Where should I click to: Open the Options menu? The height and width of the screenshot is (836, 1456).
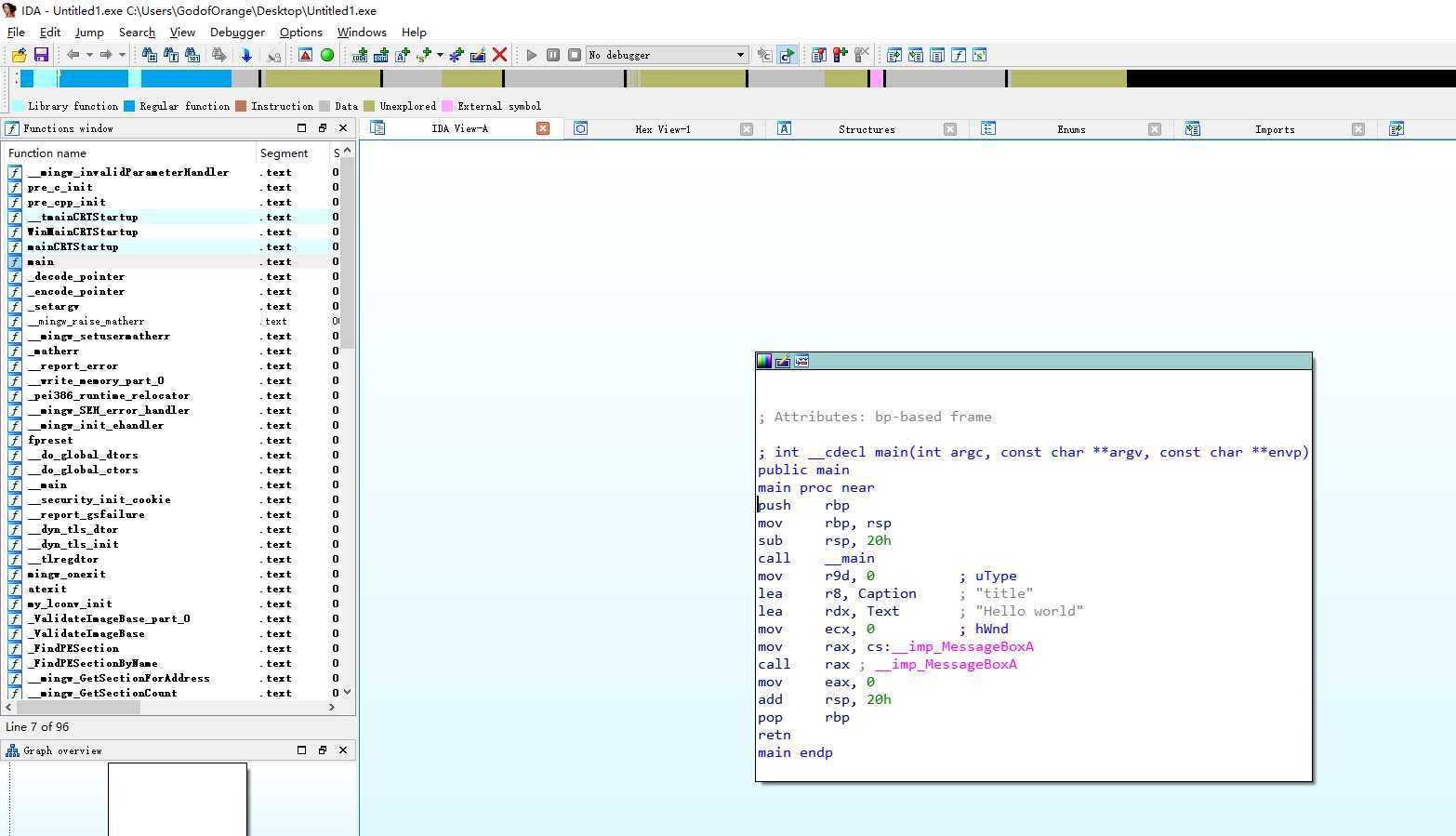point(301,32)
